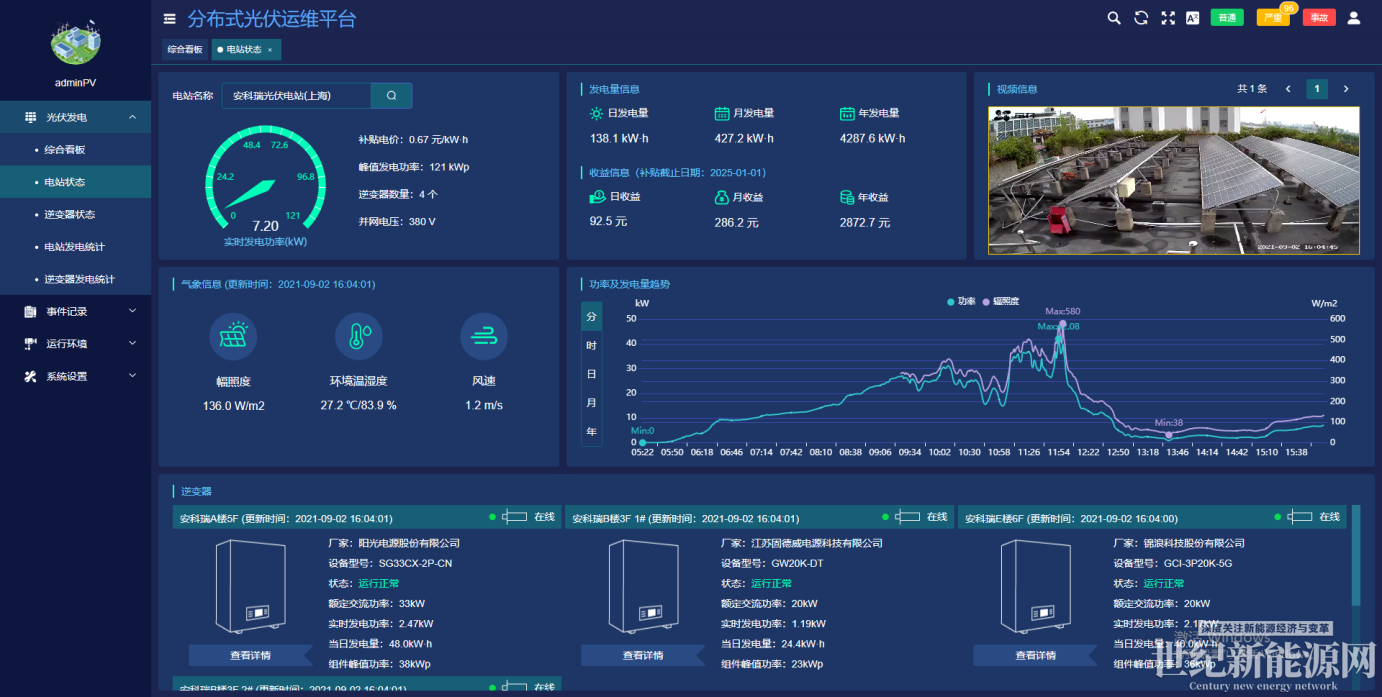Click 查看详情 for 安科瑞E楼6F inverter
This screenshot has width=1382, height=697.
tap(1035, 655)
